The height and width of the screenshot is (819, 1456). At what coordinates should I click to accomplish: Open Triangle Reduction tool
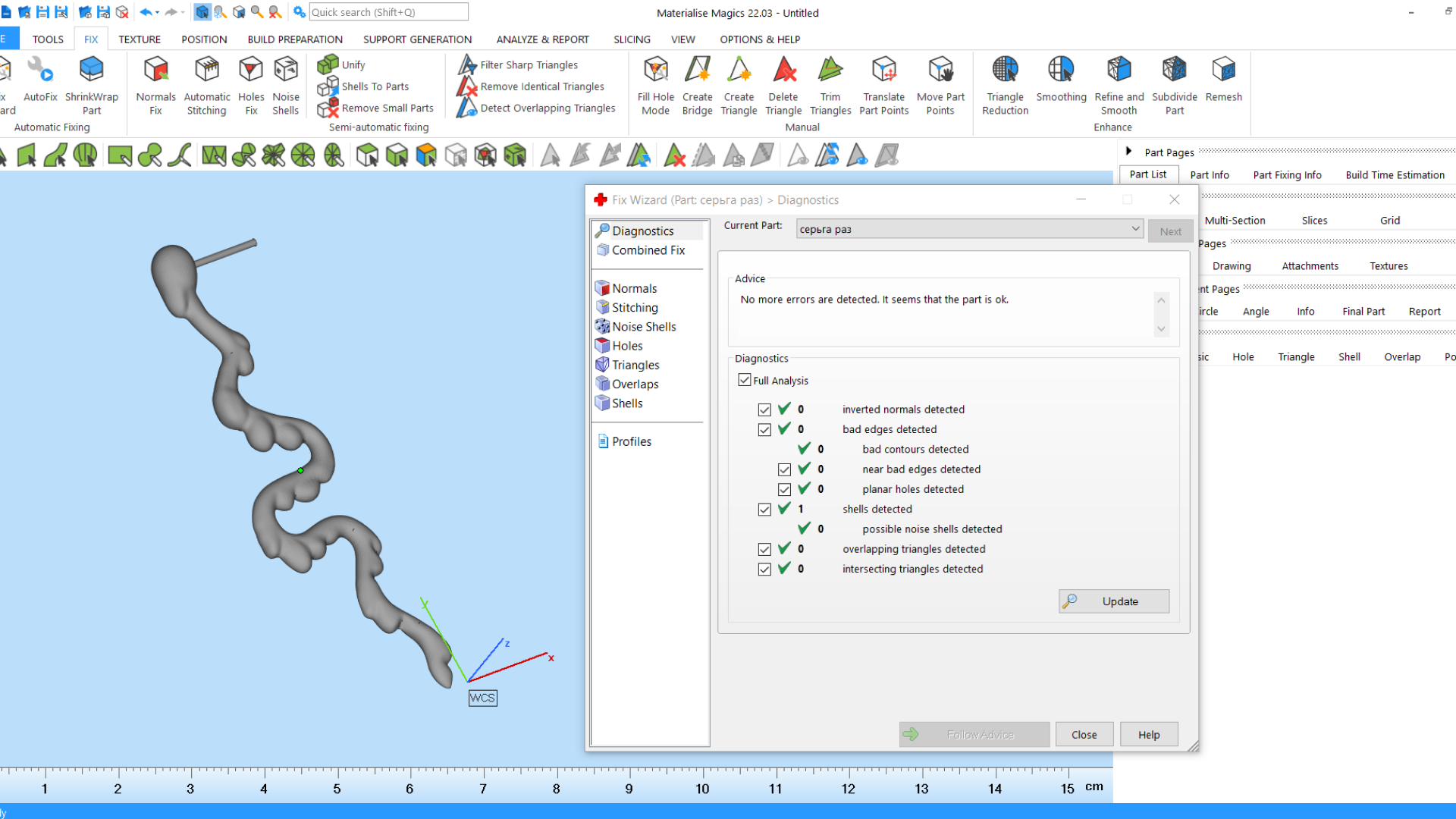pos(1005,85)
